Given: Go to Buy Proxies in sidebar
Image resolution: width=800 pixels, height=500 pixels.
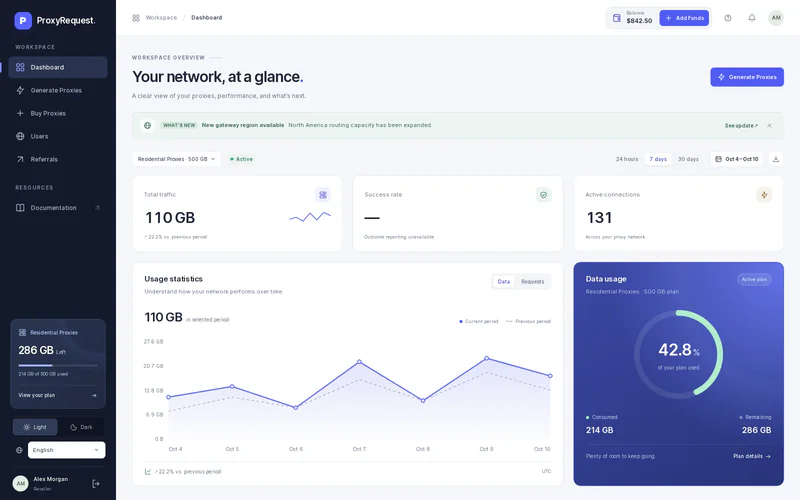Looking at the screenshot, I should 58,113.
